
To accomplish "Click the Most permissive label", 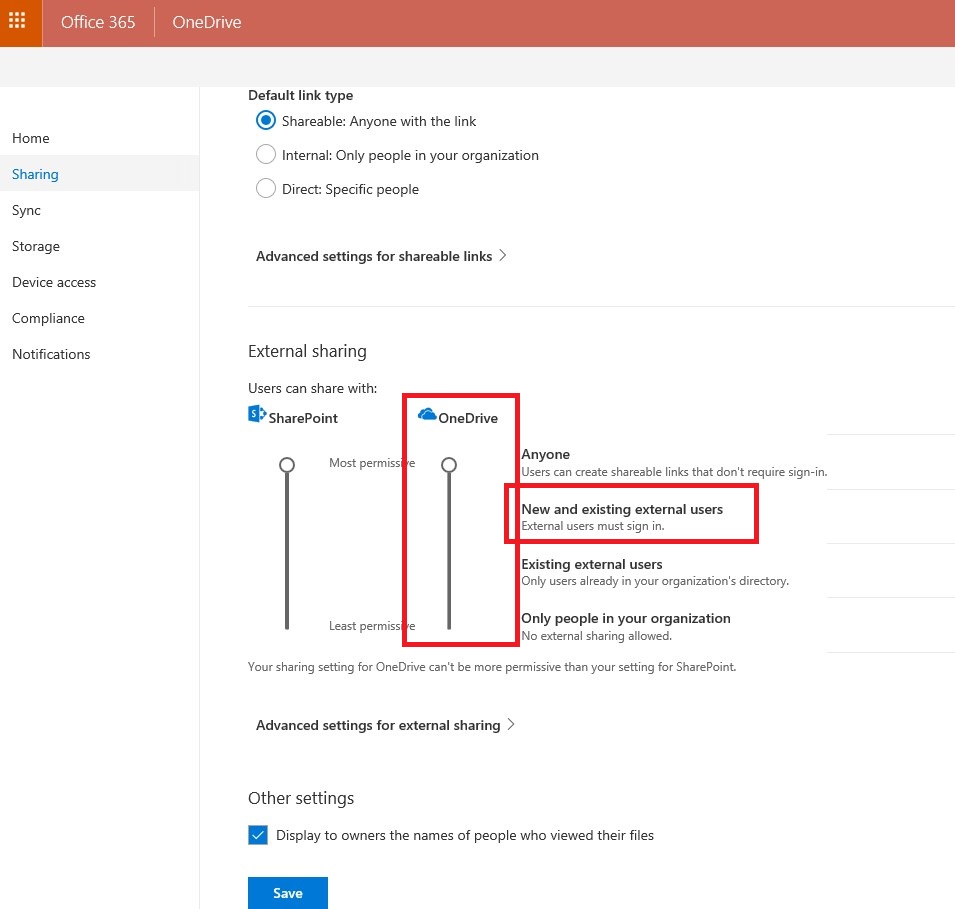I will [372, 463].
